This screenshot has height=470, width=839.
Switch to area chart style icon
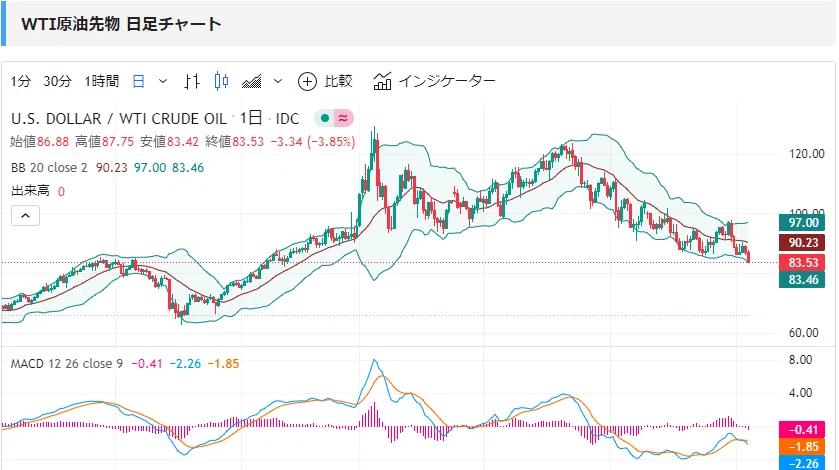click(x=251, y=81)
